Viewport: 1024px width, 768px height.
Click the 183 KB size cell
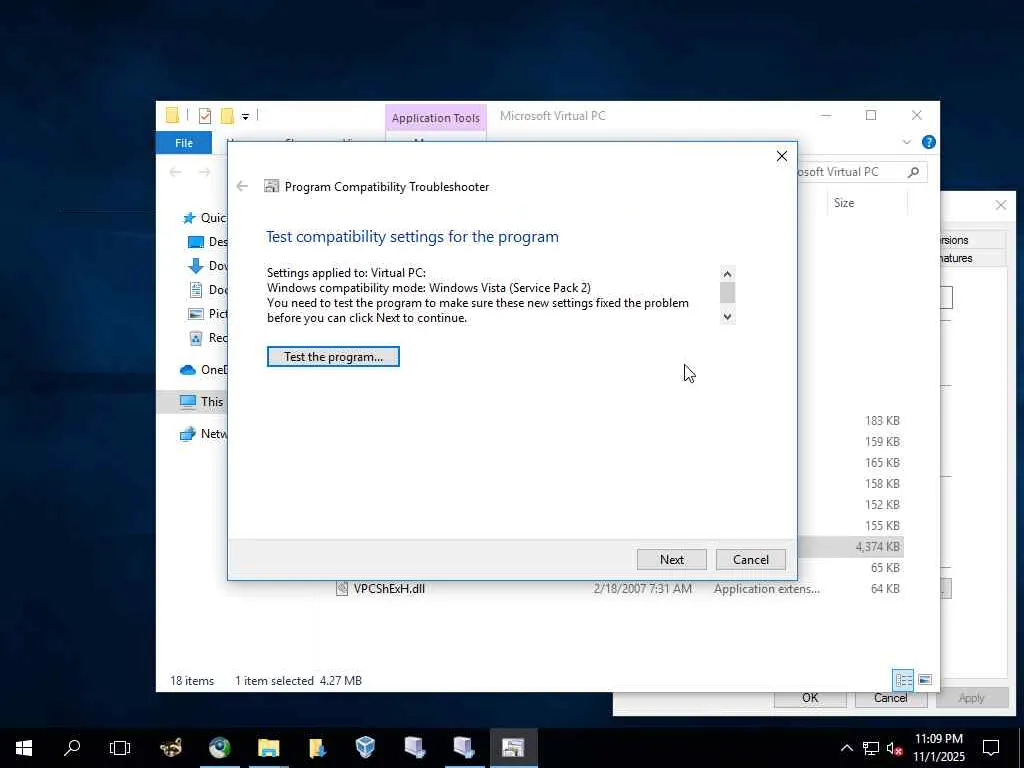882,421
